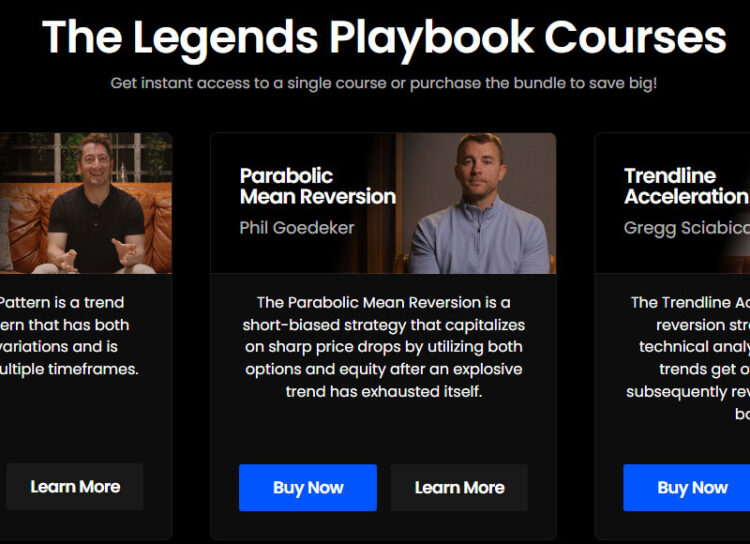Select the Parabolic Mean Reversion title
Image resolution: width=750 pixels, height=544 pixels.
318,186
